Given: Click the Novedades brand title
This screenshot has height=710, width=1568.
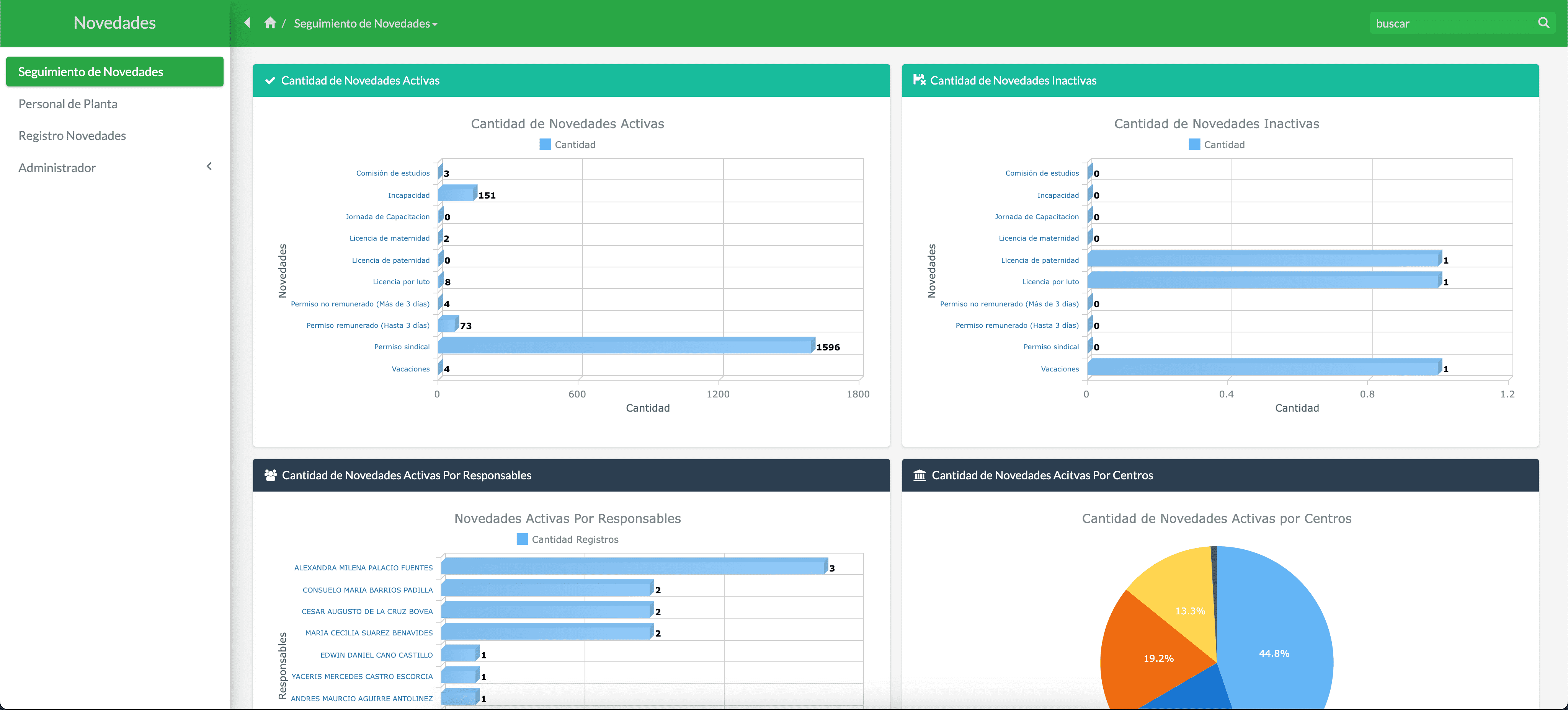Looking at the screenshot, I should pyautogui.click(x=114, y=23).
